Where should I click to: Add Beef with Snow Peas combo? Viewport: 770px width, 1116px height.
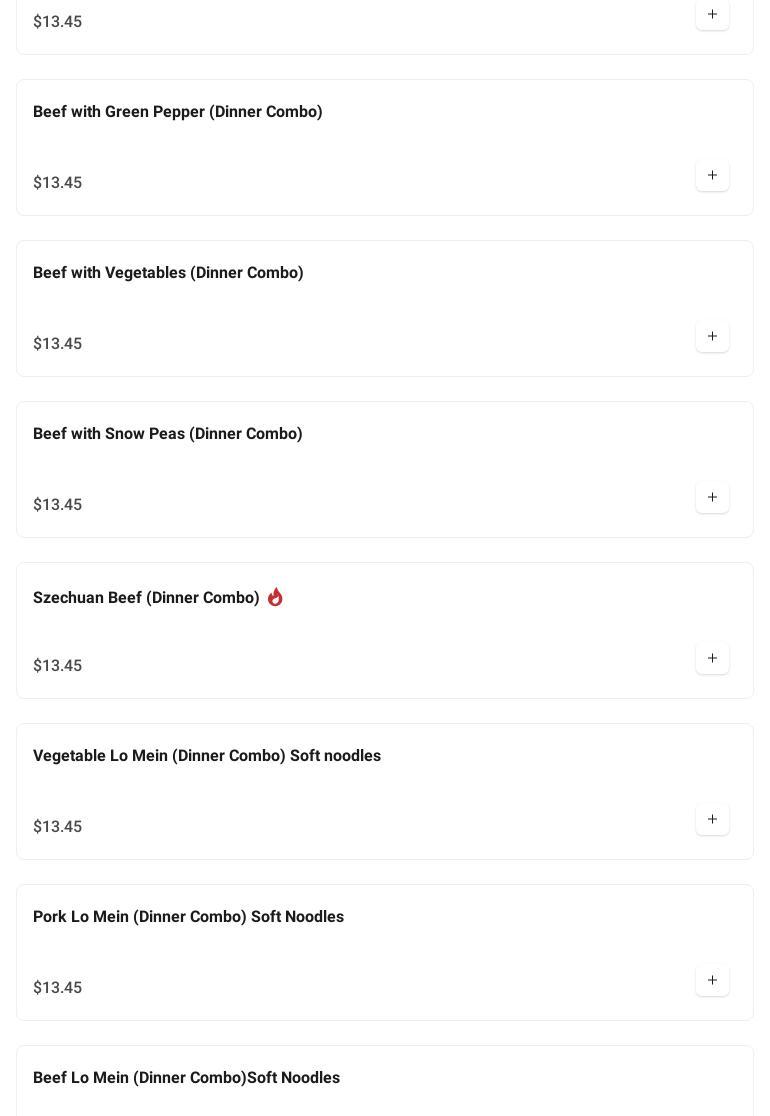[x=712, y=498]
